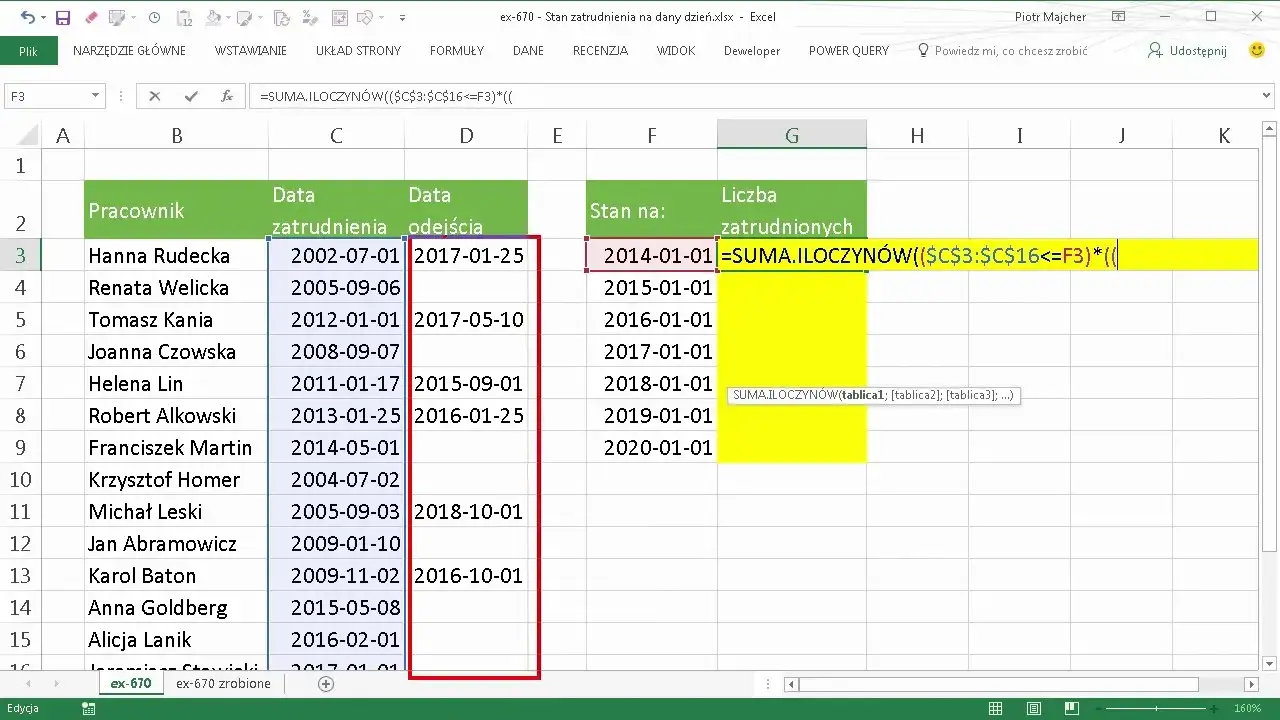Confirm the formula with the checkmark icon
This screenshot has width=1280, height=720.
pos(191,96)
